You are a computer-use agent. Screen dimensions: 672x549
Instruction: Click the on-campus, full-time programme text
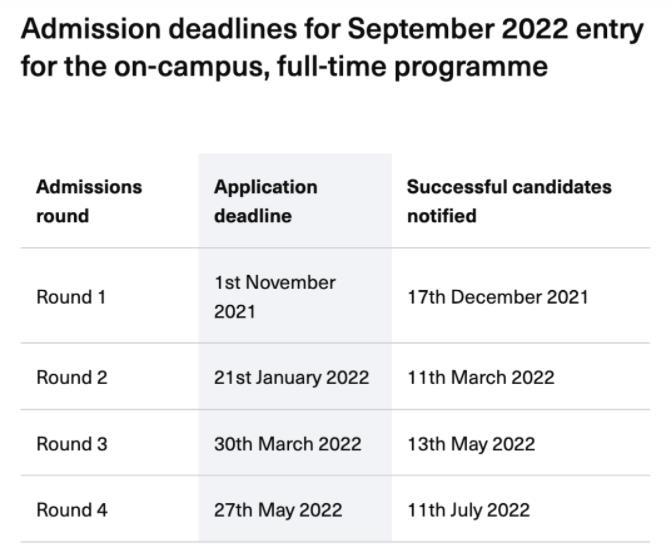tap(331, 67)
